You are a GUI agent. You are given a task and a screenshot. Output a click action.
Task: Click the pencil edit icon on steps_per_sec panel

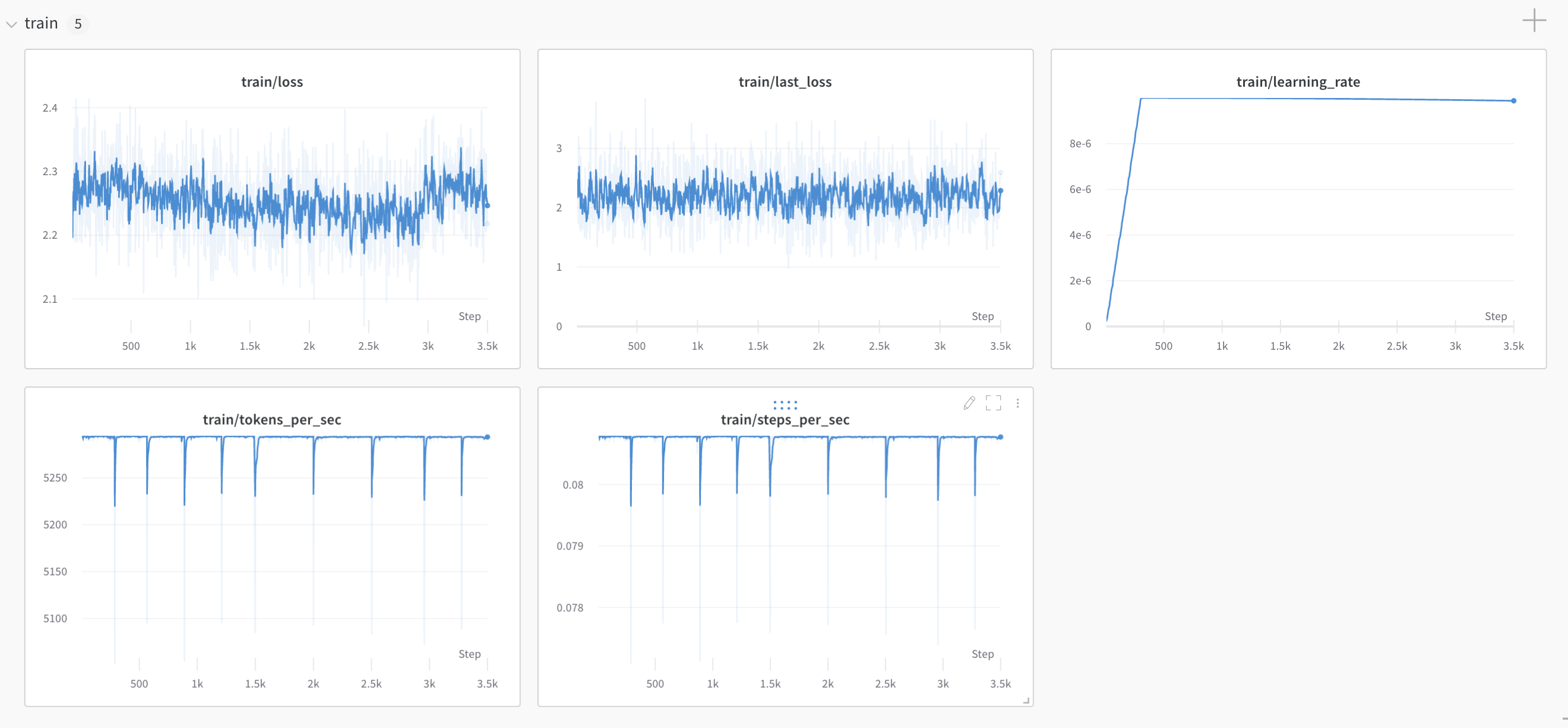969,403
